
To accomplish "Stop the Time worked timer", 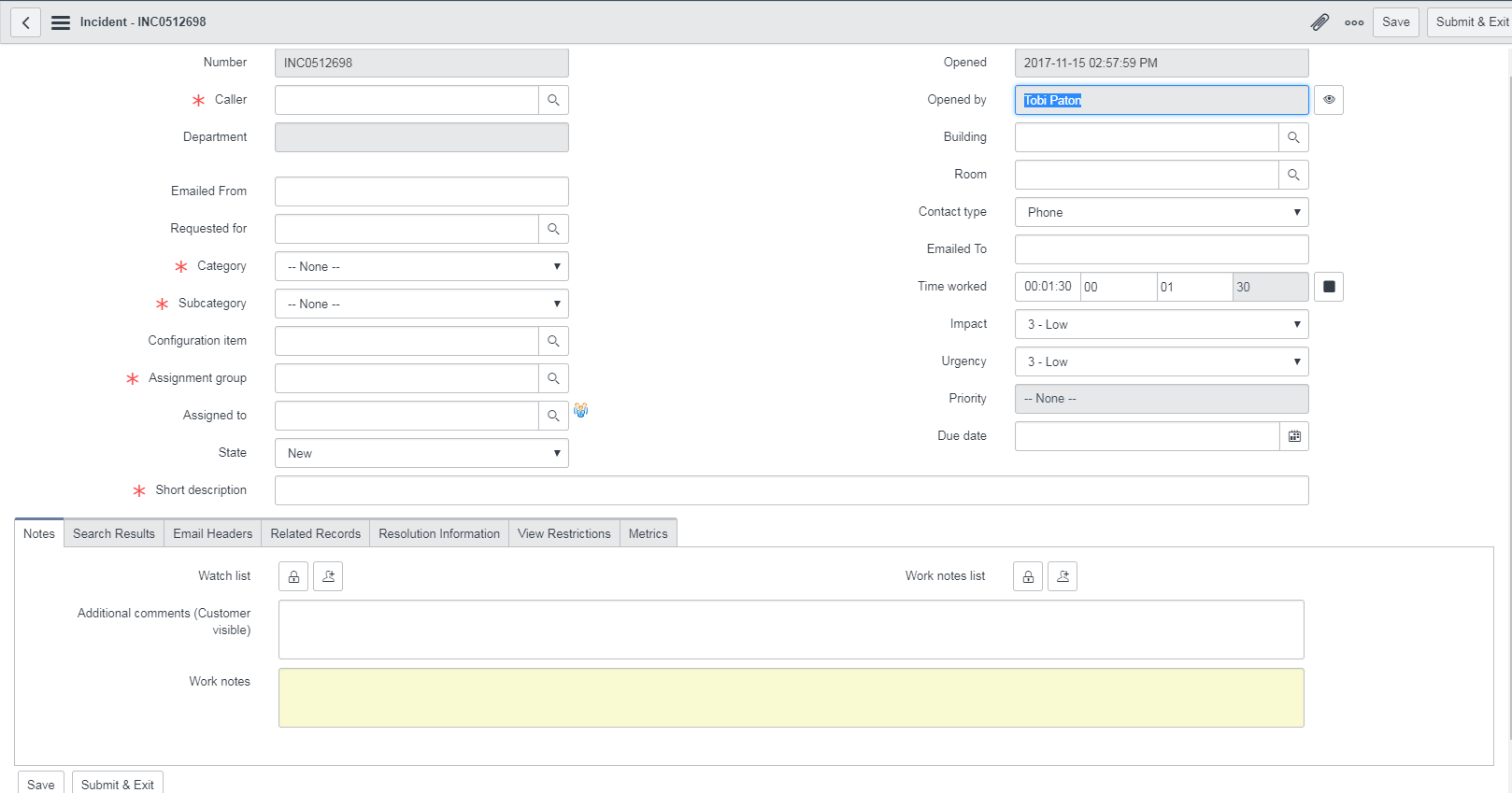I will coord(1329,287).
